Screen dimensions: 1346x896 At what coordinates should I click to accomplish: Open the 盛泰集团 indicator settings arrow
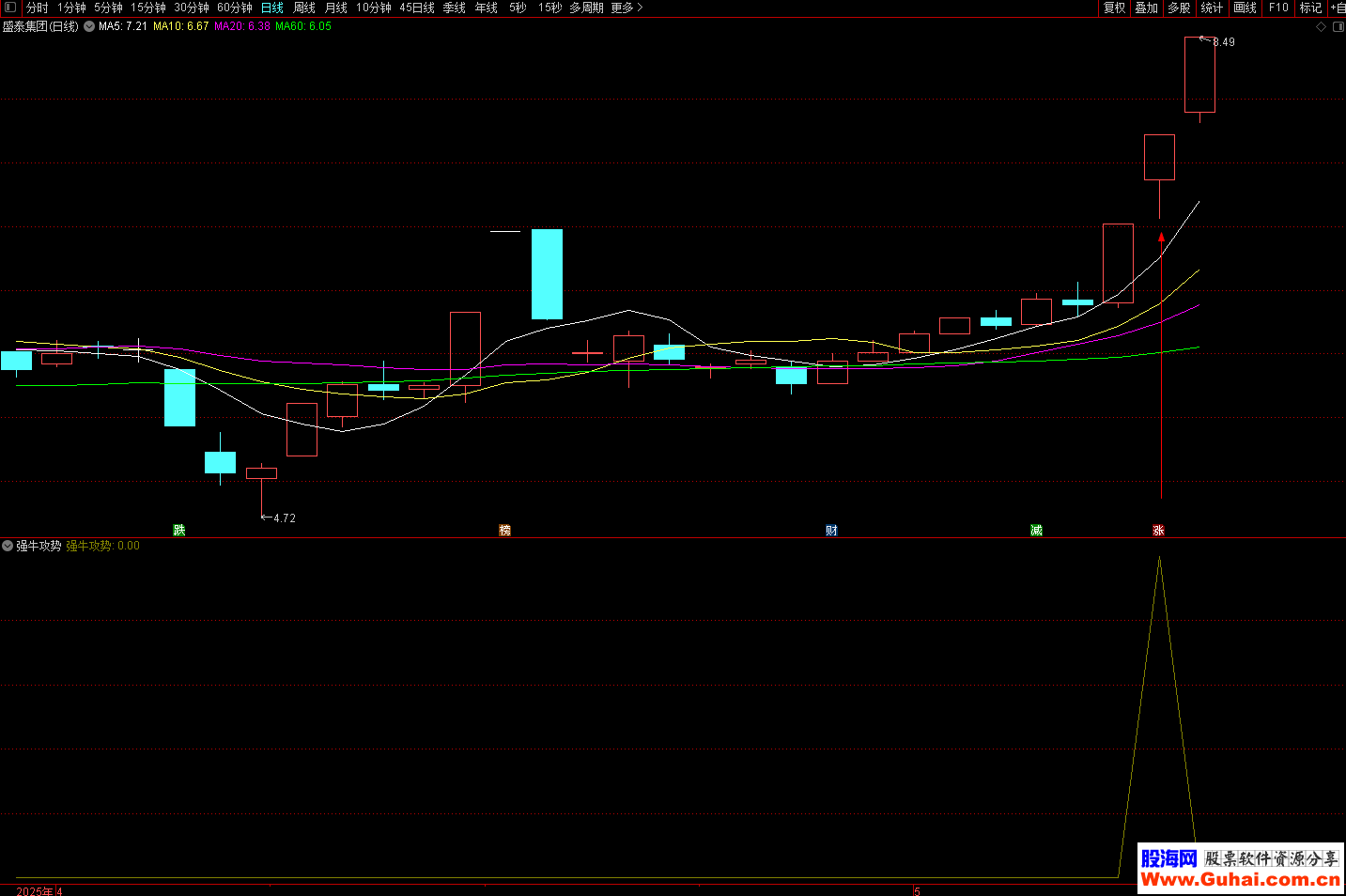pos(89,26)
